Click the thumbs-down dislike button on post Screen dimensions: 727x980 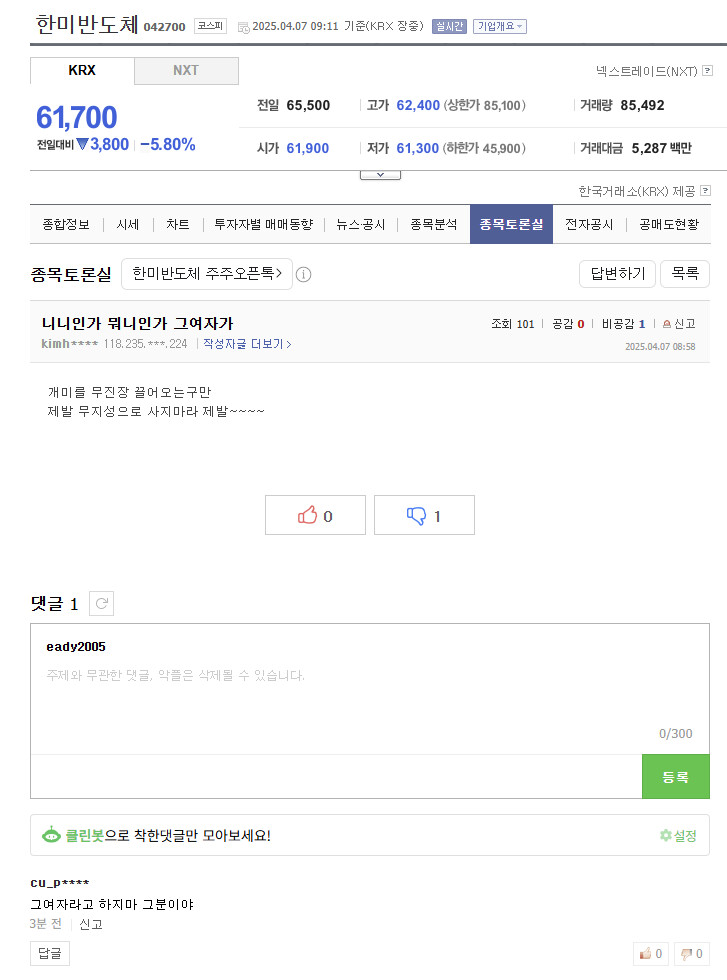[x=424, y=515]
